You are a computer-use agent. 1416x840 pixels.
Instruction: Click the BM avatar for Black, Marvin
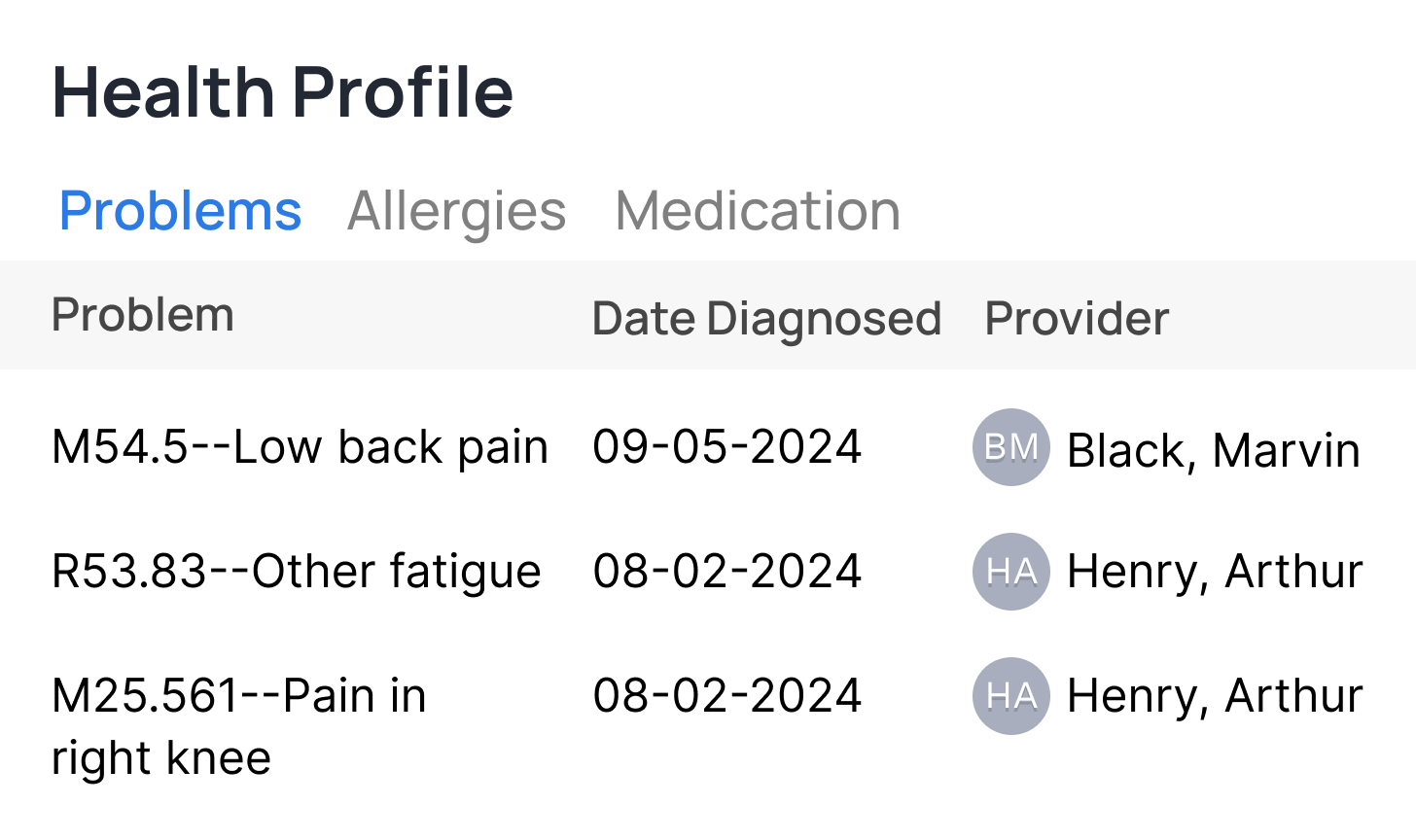coord(1011,447)
